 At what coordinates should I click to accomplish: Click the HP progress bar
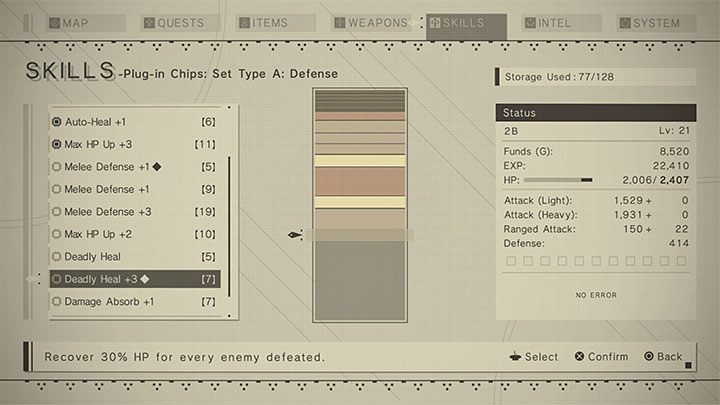(558, 180)
